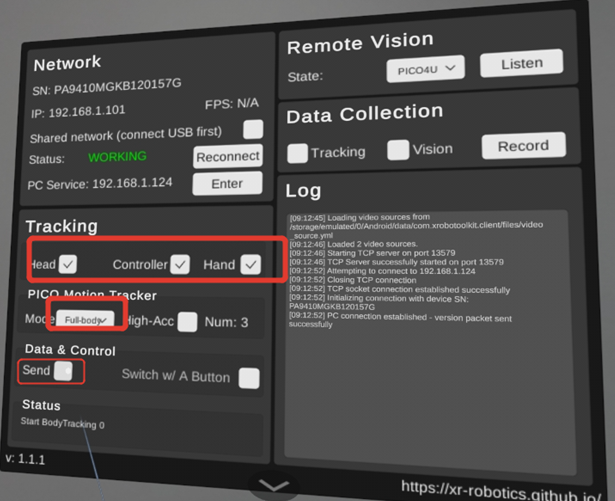Click the FPS: N/A readout

pyautogui.click(x=231, y=104)
